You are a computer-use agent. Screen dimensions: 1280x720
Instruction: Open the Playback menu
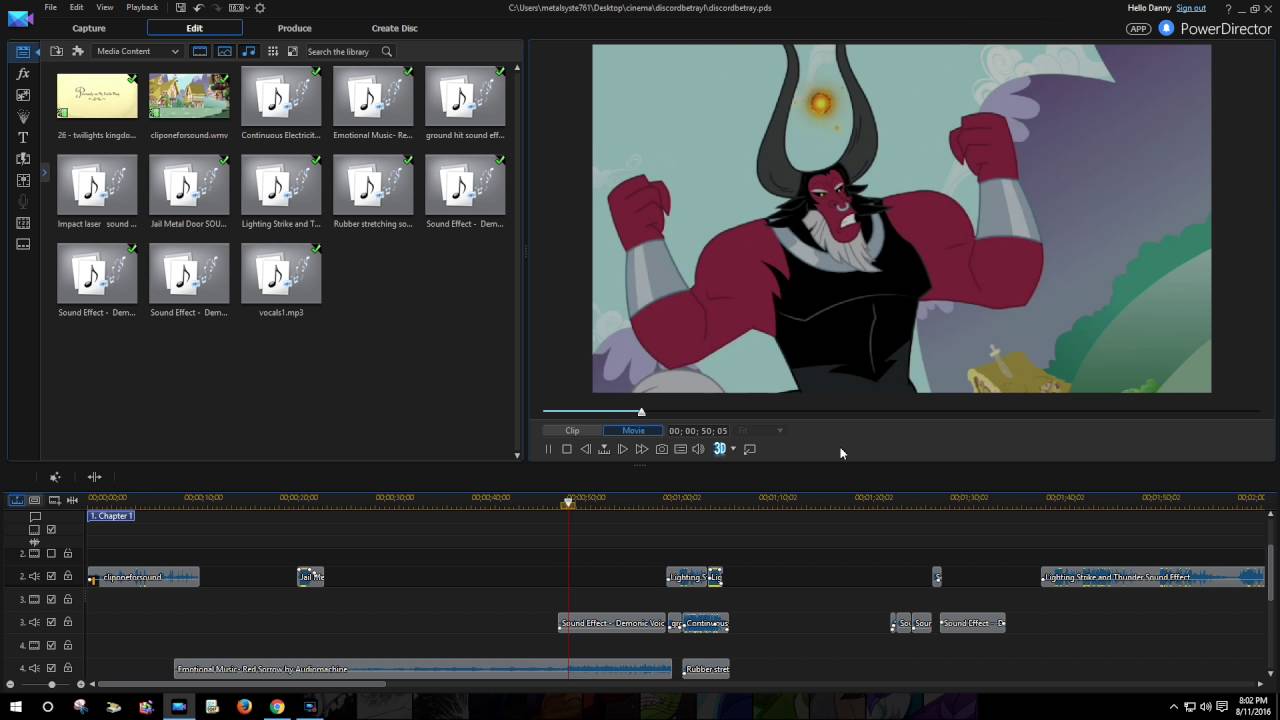coord(142,7)
